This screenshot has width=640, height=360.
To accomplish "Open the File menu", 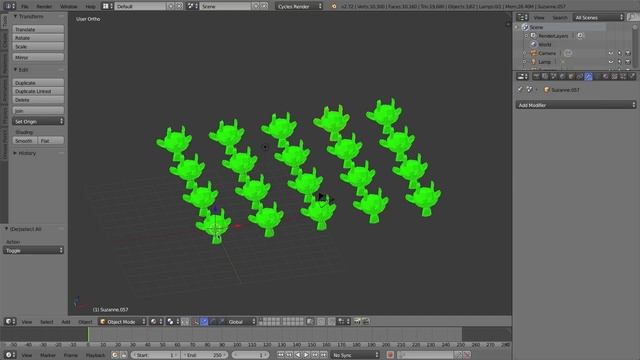I will [25, 7].
